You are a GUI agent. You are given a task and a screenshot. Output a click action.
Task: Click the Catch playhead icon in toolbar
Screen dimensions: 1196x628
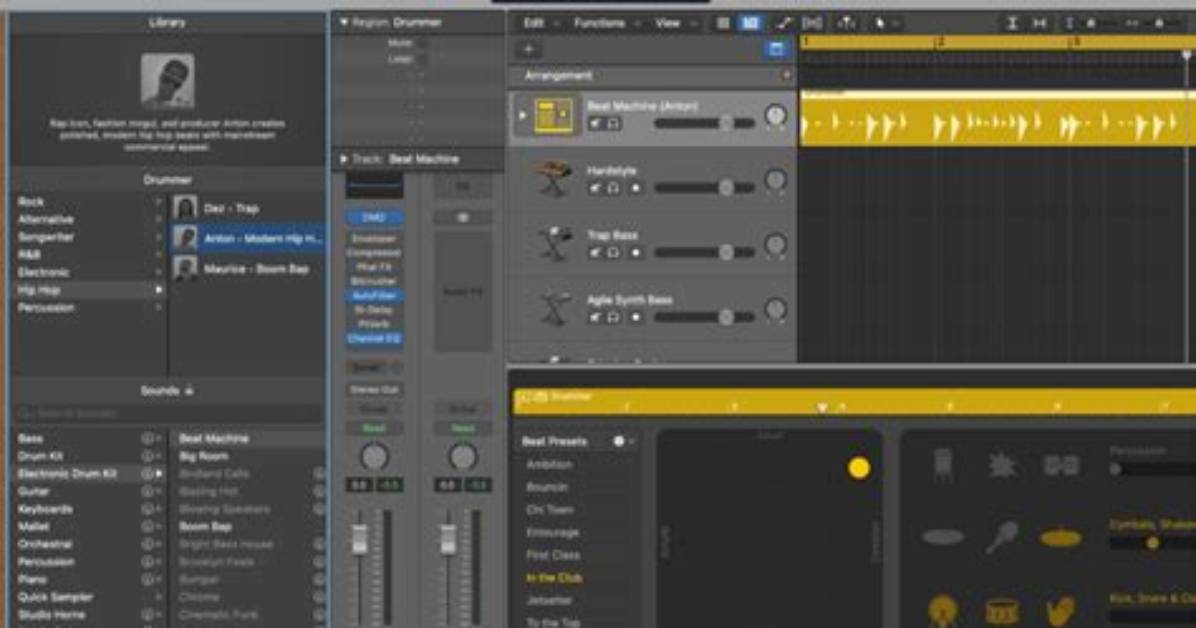pos(846,24)
